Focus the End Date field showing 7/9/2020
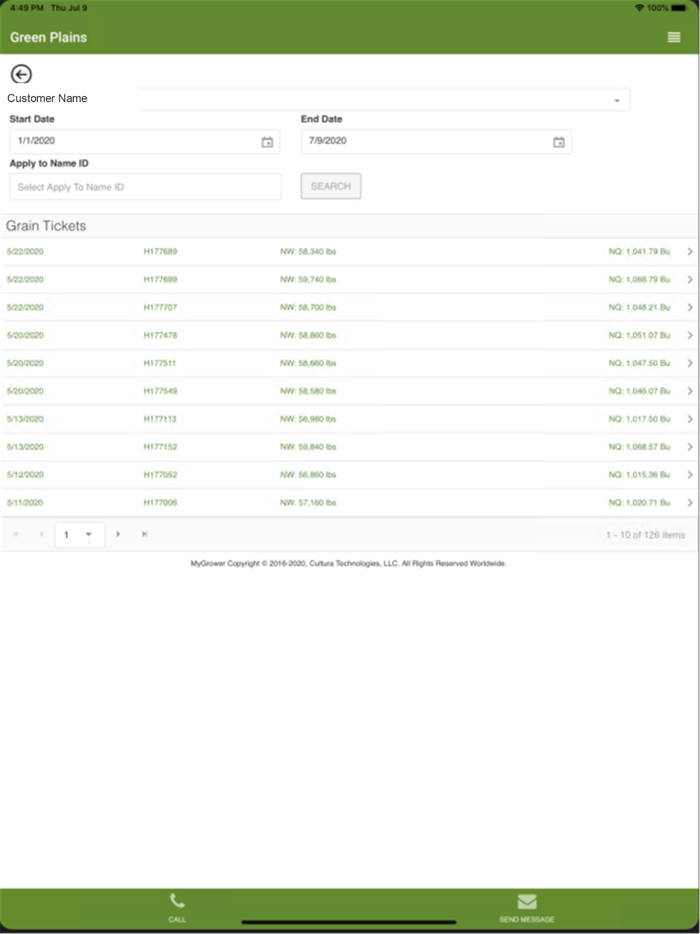The width and height of the screenshot is (700, 934). tap(436, 142)
